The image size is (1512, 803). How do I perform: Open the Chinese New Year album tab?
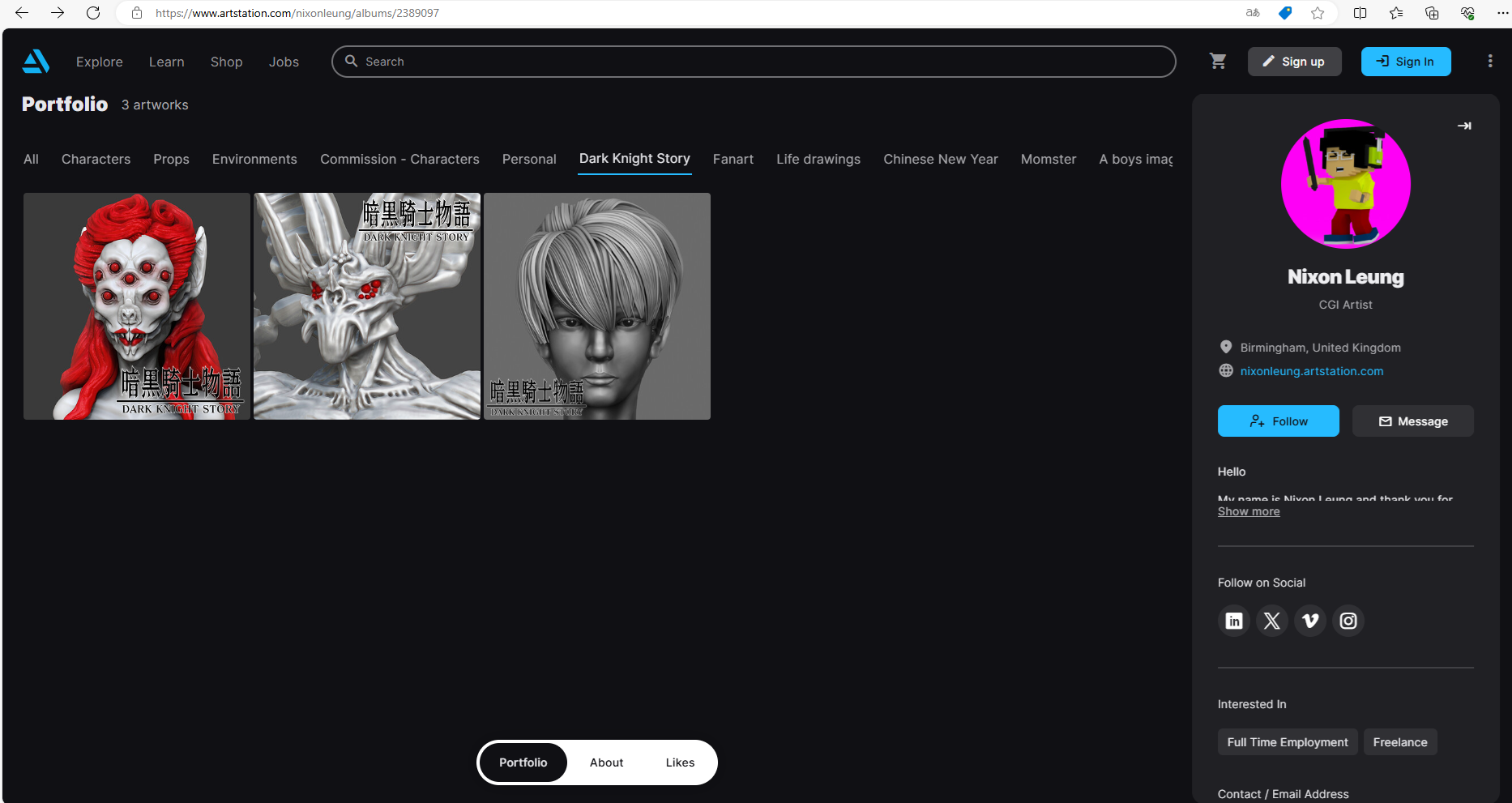pos(940,159)
